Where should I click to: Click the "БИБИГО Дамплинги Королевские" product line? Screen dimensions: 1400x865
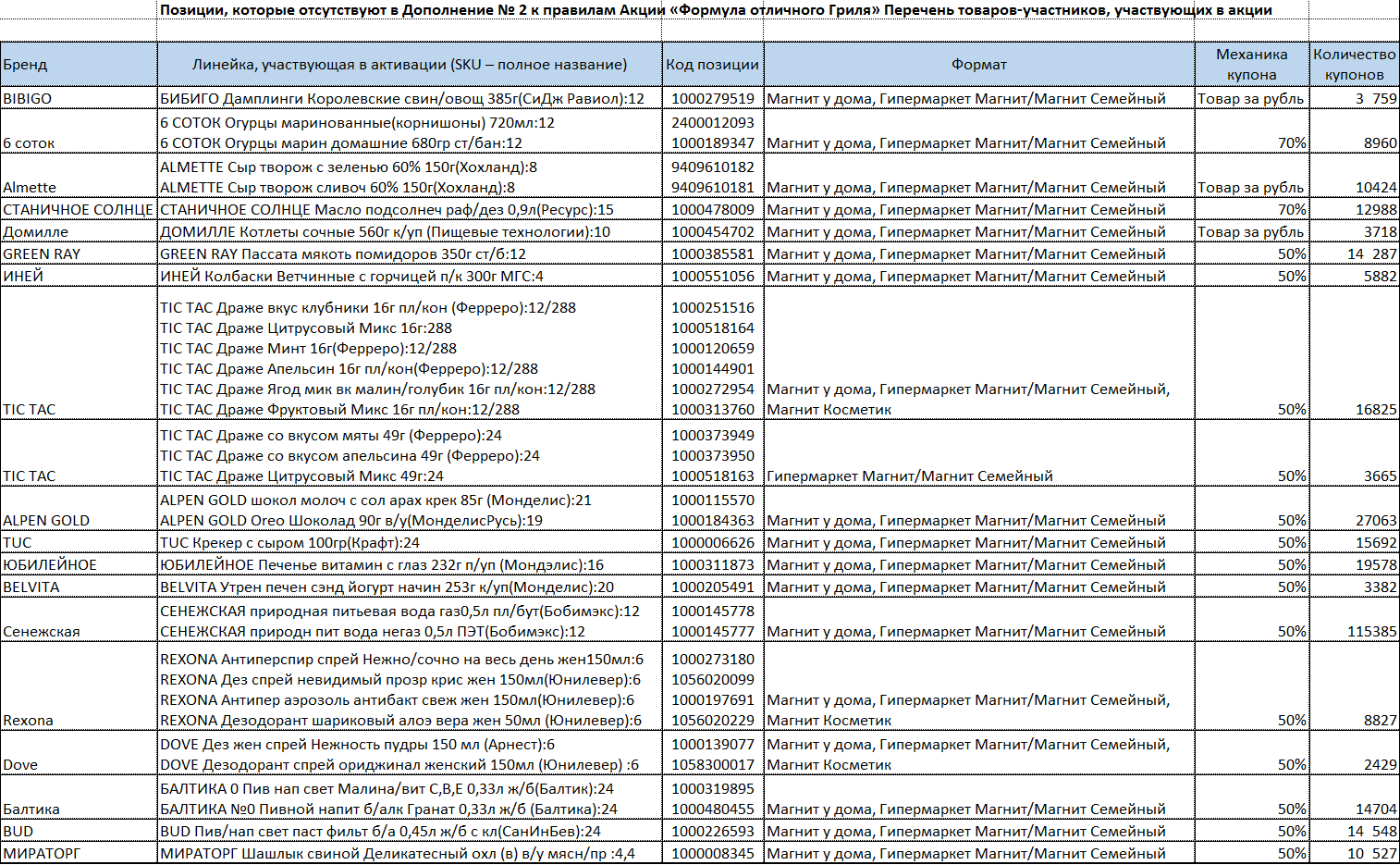(402, 98)
